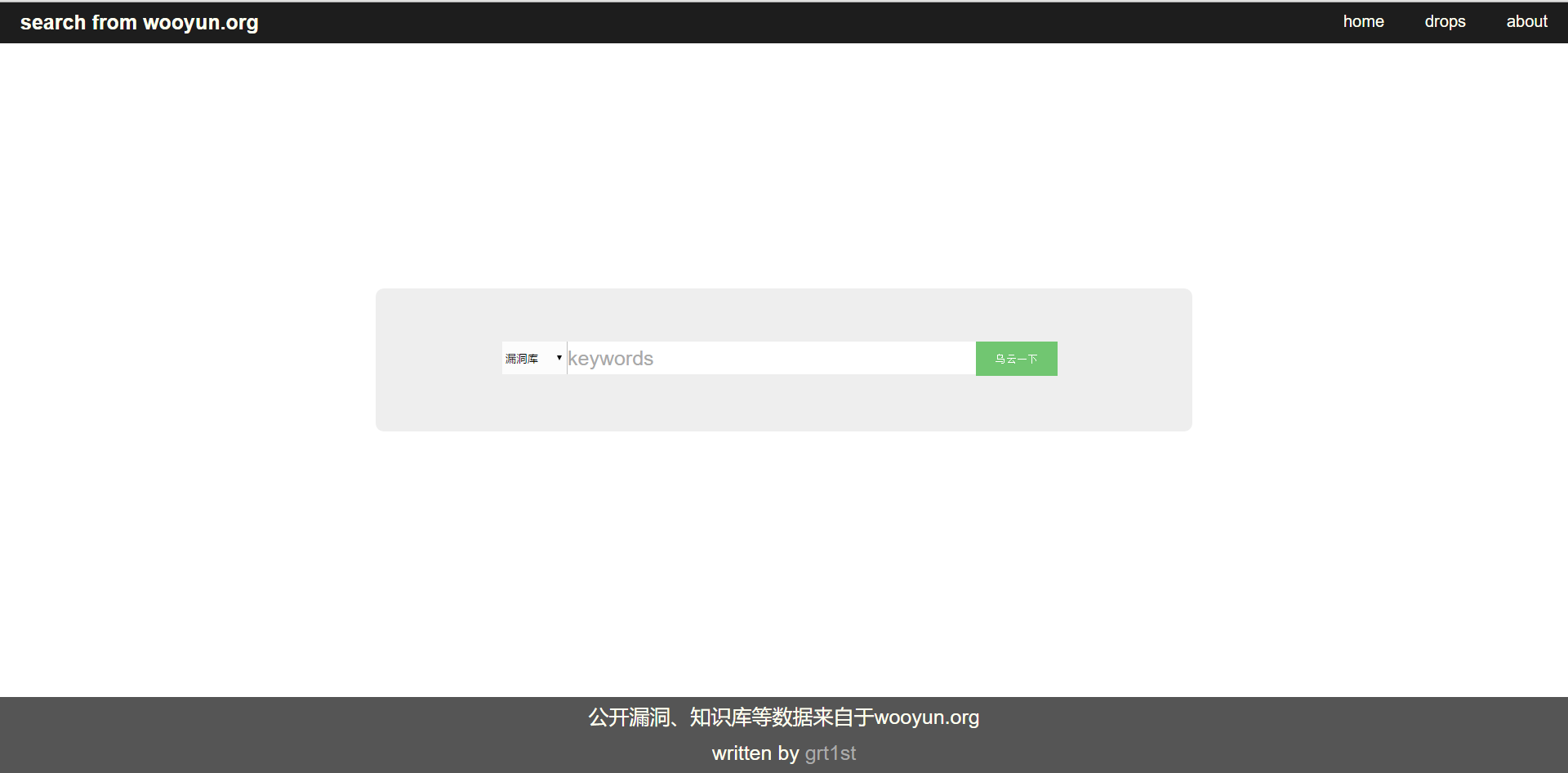Click the keywords placeholder text

pyautogui.click(x=611, y=359)
